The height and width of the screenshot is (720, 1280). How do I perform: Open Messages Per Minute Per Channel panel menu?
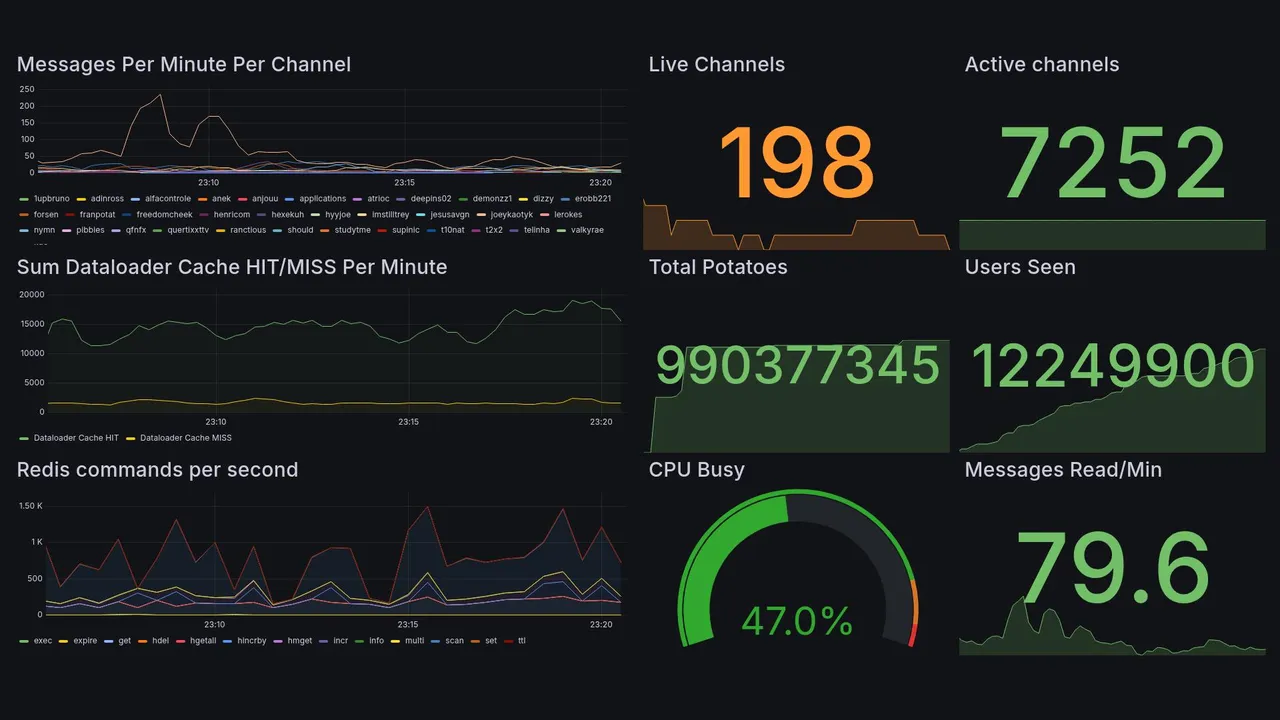coord(184,65)
